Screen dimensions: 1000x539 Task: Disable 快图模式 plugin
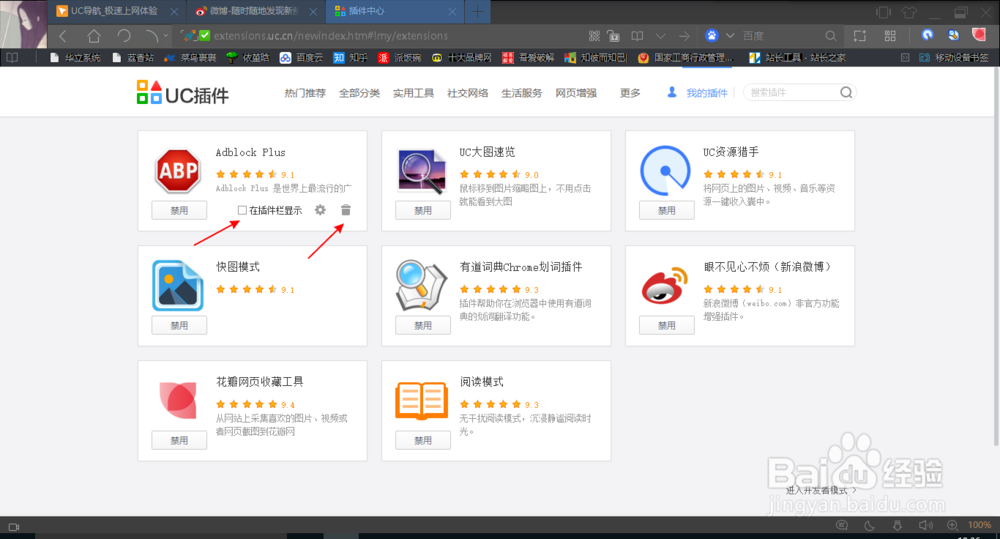179,325
